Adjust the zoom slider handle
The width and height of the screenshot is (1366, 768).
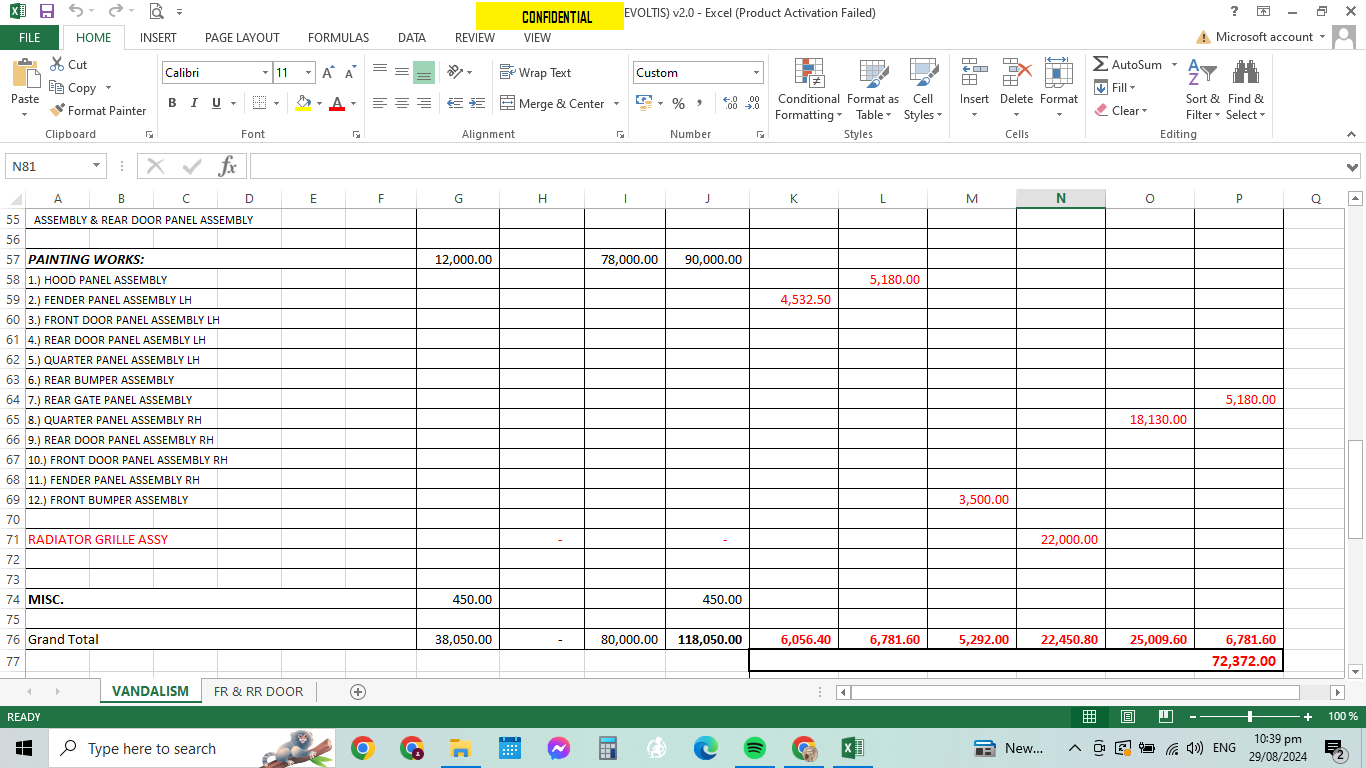(1250, 716)
